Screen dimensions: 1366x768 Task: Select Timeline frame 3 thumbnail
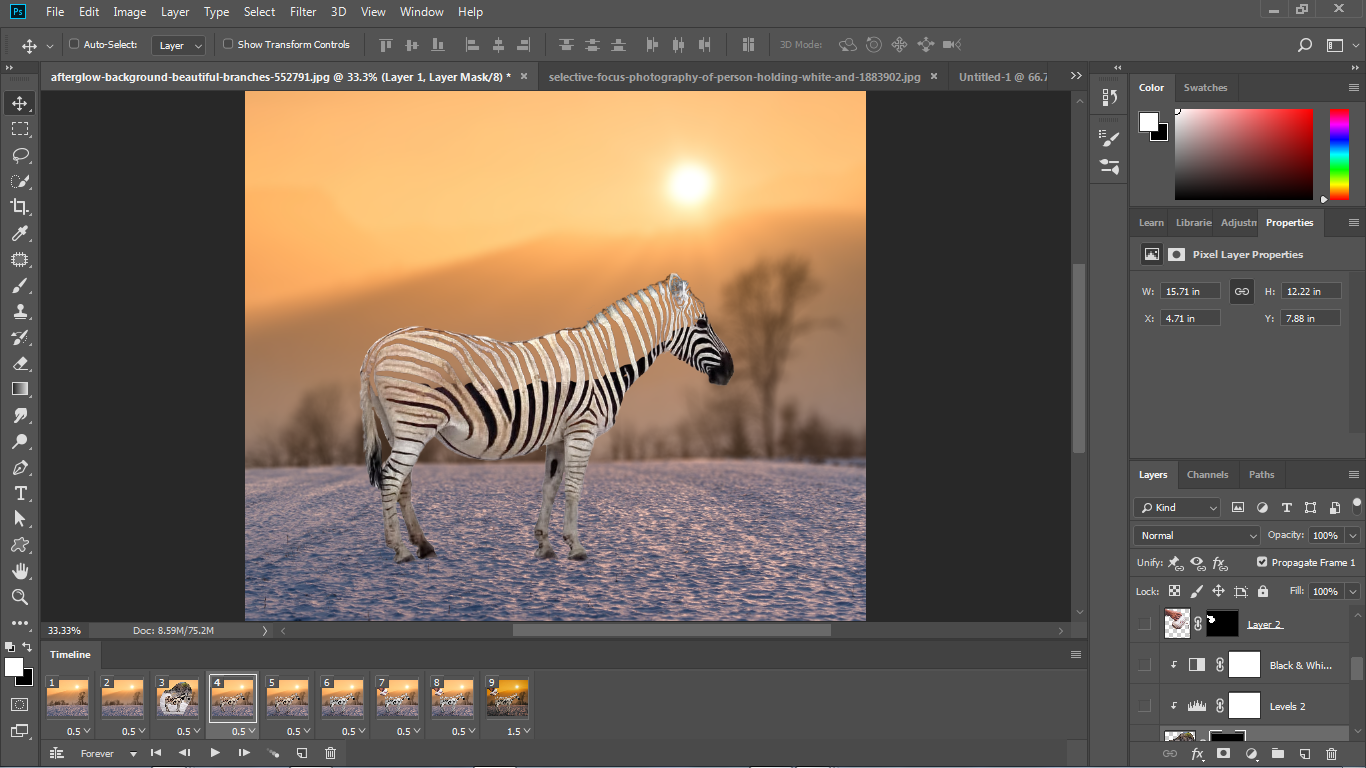click(x=178, y=697)
